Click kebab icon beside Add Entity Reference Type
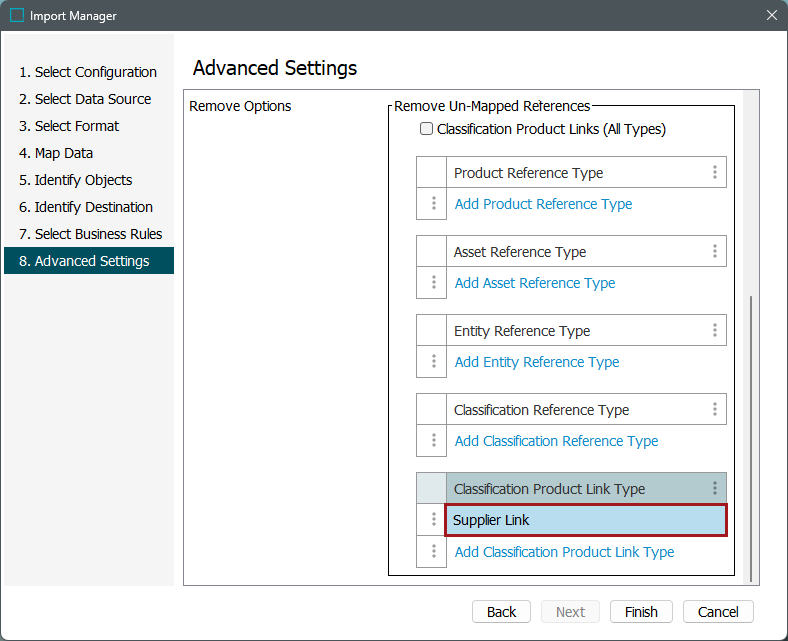Viewport: 788px width, 641px height. 433,362
